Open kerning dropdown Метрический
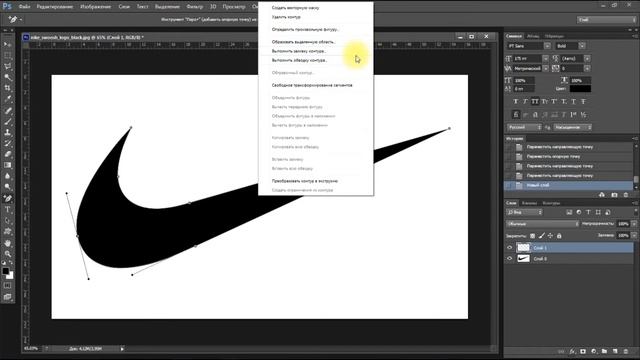Screen dimensions: 640x360 point(546,69)
